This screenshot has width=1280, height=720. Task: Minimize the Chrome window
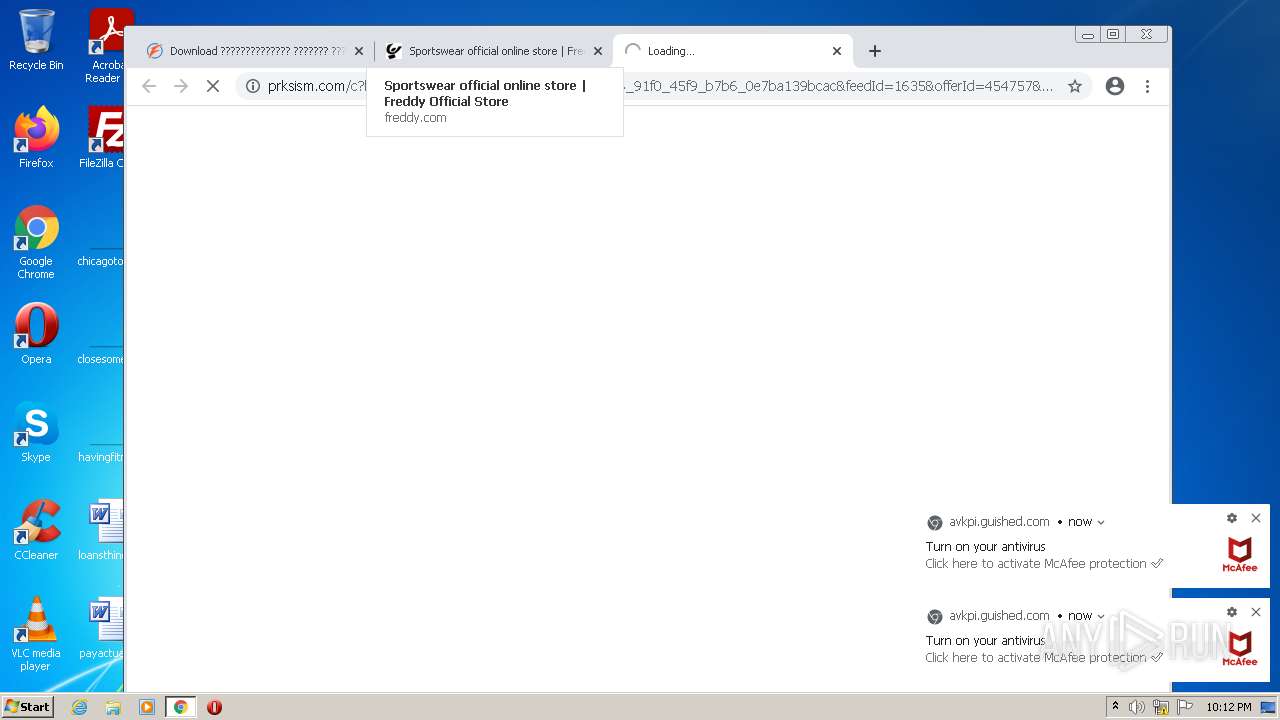1087,34
